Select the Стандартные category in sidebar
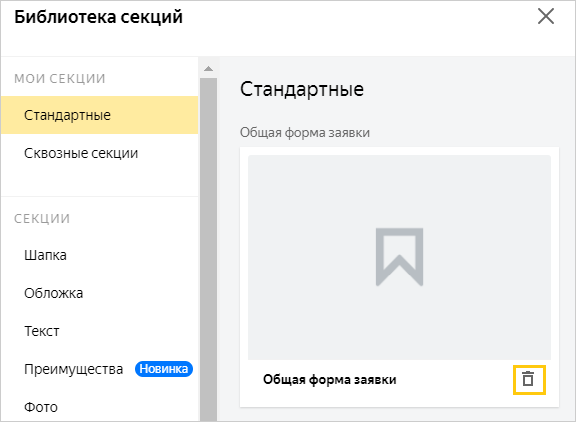576x422 pixels. (x=100, y=115)
